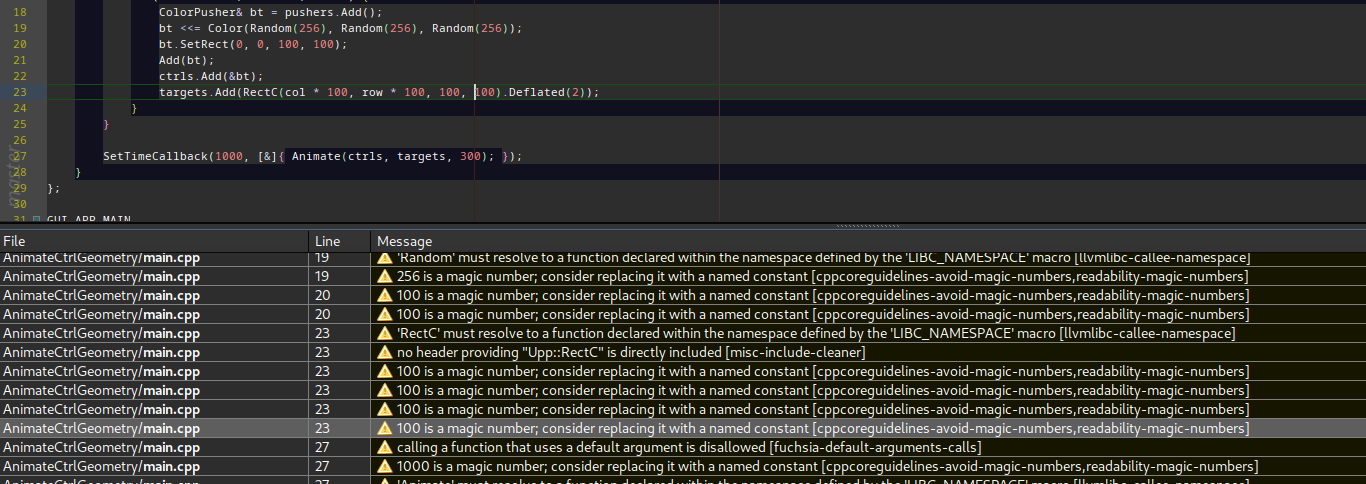
Task: Click warning icon on second line 20 message
Action: 384,315
